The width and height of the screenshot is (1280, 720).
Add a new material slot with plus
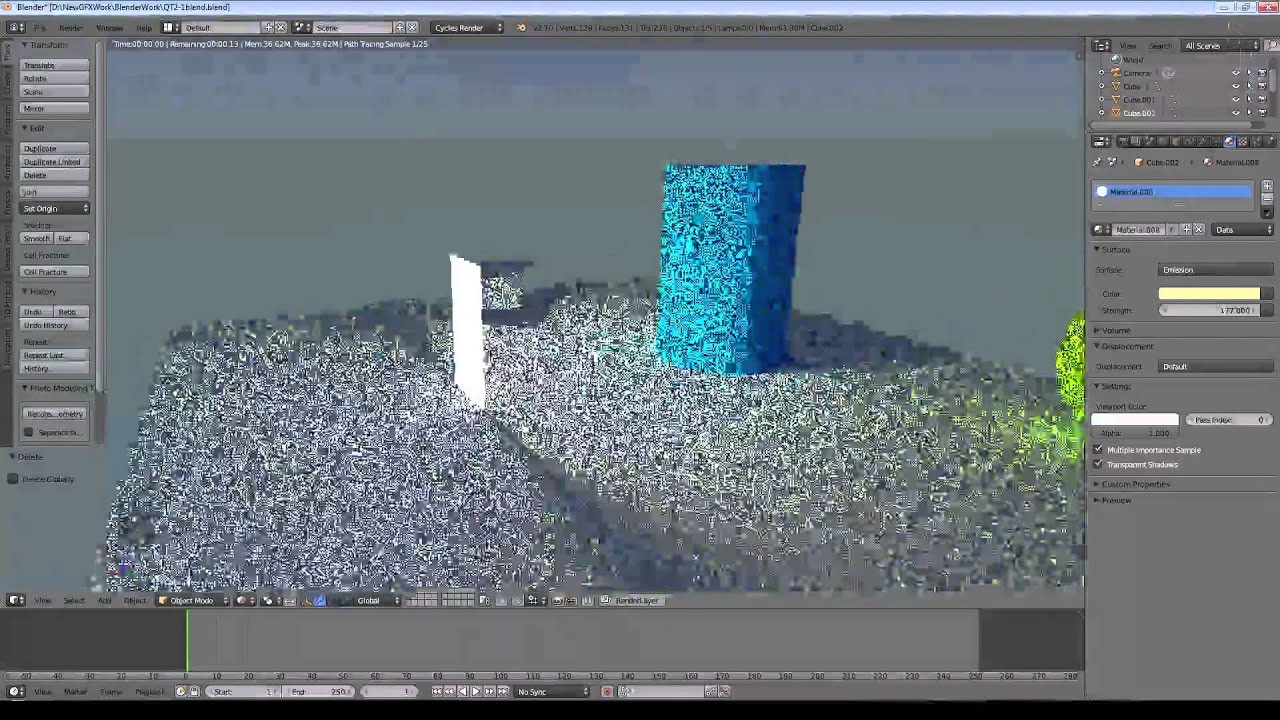tap(1267, 186)
